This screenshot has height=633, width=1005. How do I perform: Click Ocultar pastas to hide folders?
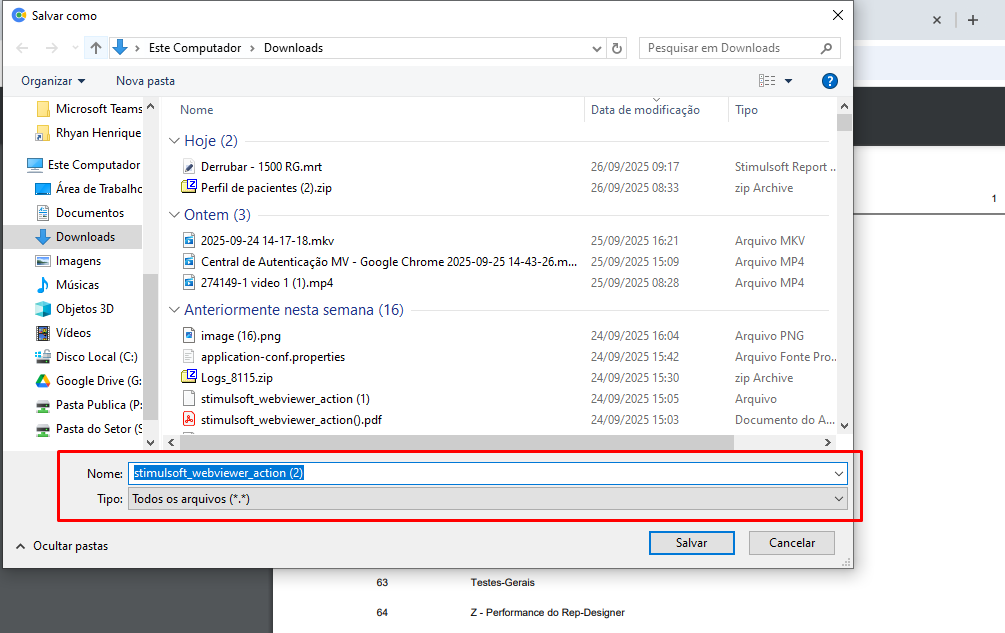(62, 546)
